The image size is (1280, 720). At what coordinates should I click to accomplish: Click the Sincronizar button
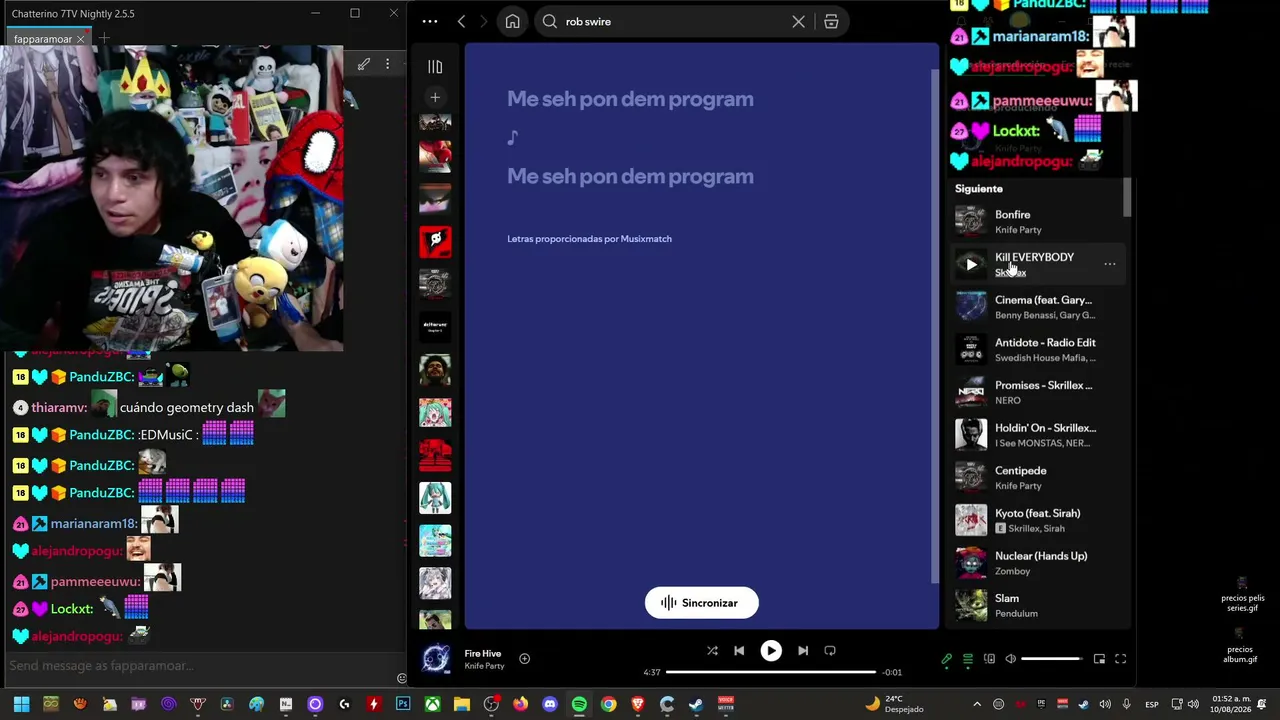(x=702, y=603)
